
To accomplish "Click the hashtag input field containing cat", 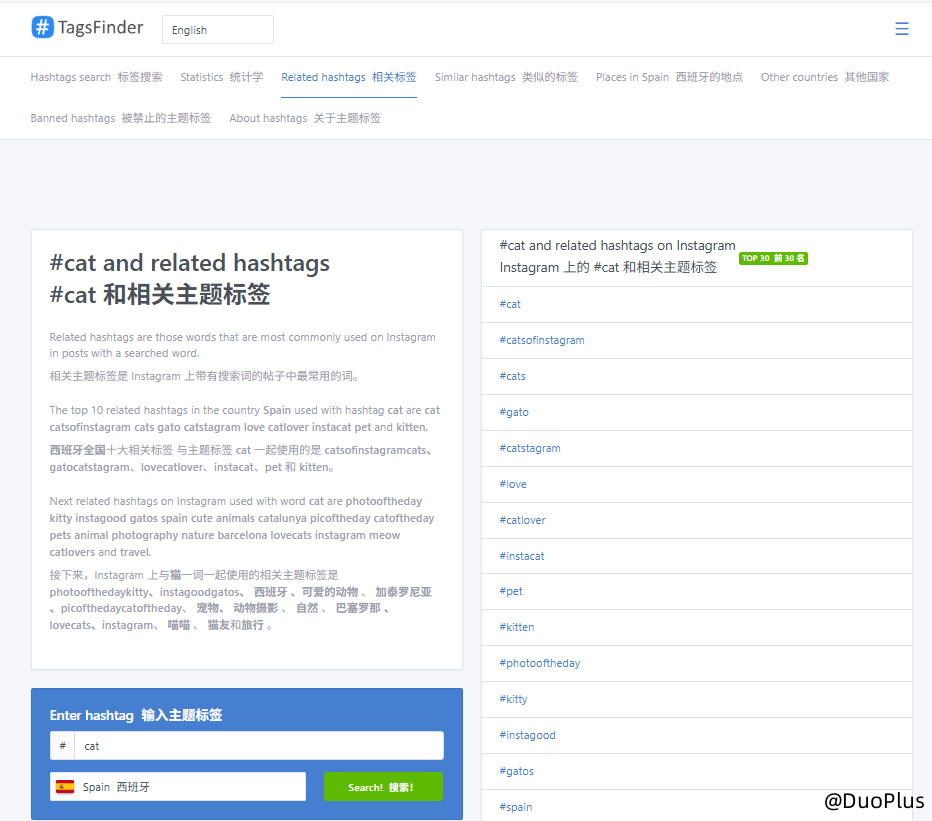I will click(258, 746).
